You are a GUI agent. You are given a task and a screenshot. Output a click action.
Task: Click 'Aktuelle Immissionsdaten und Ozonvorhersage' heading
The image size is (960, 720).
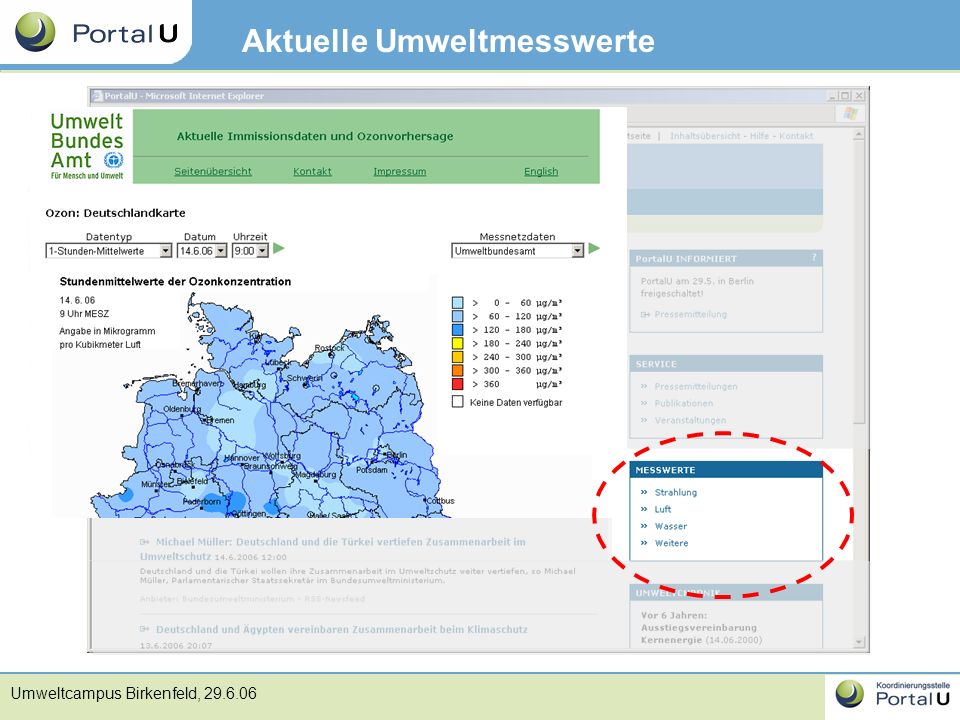(x=315, y=136)
